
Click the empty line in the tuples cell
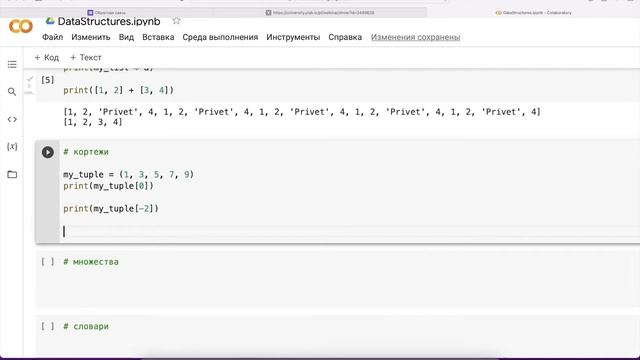[351, 231]
